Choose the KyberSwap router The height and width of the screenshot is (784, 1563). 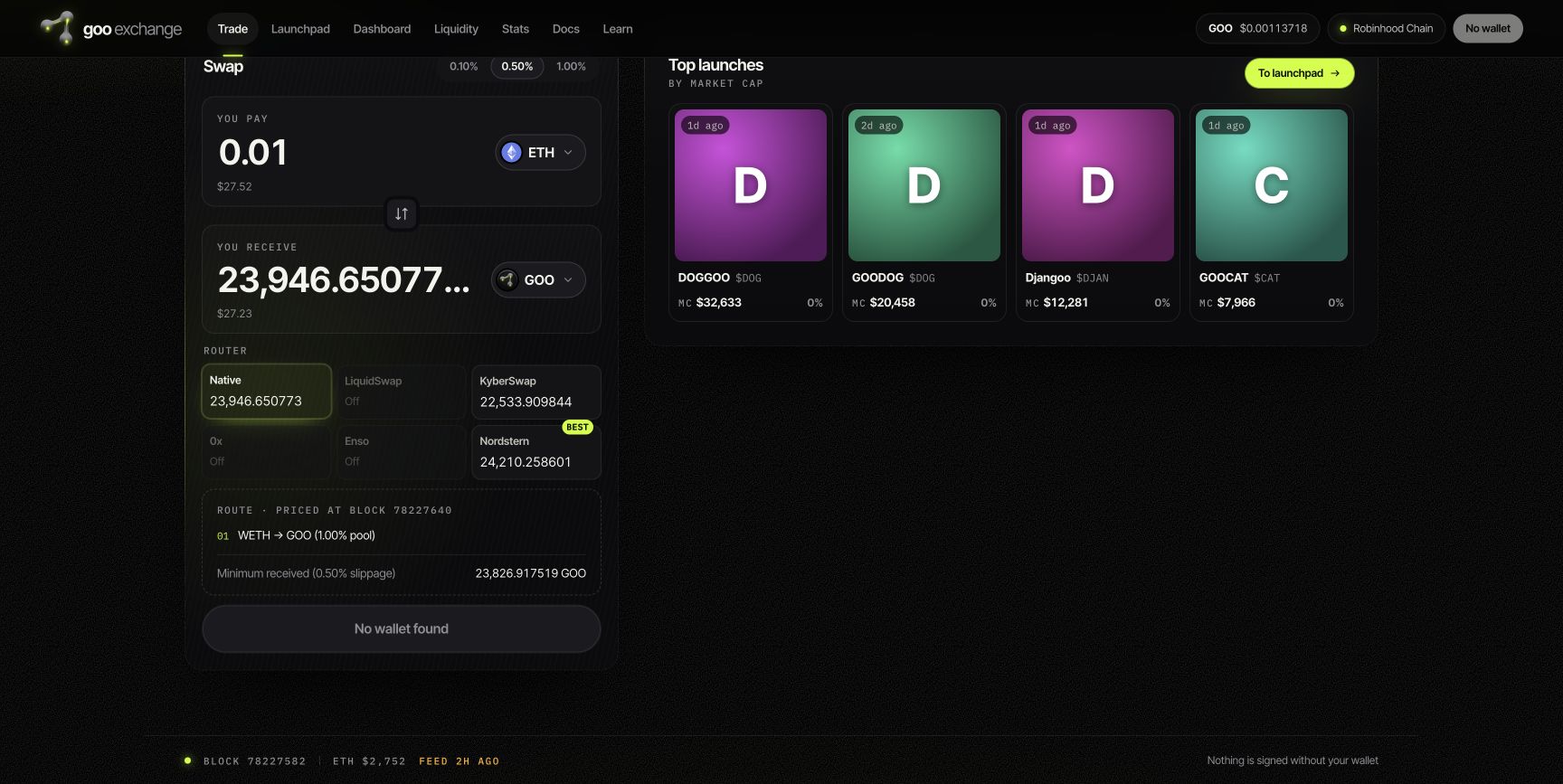click(x=536, y=392)
